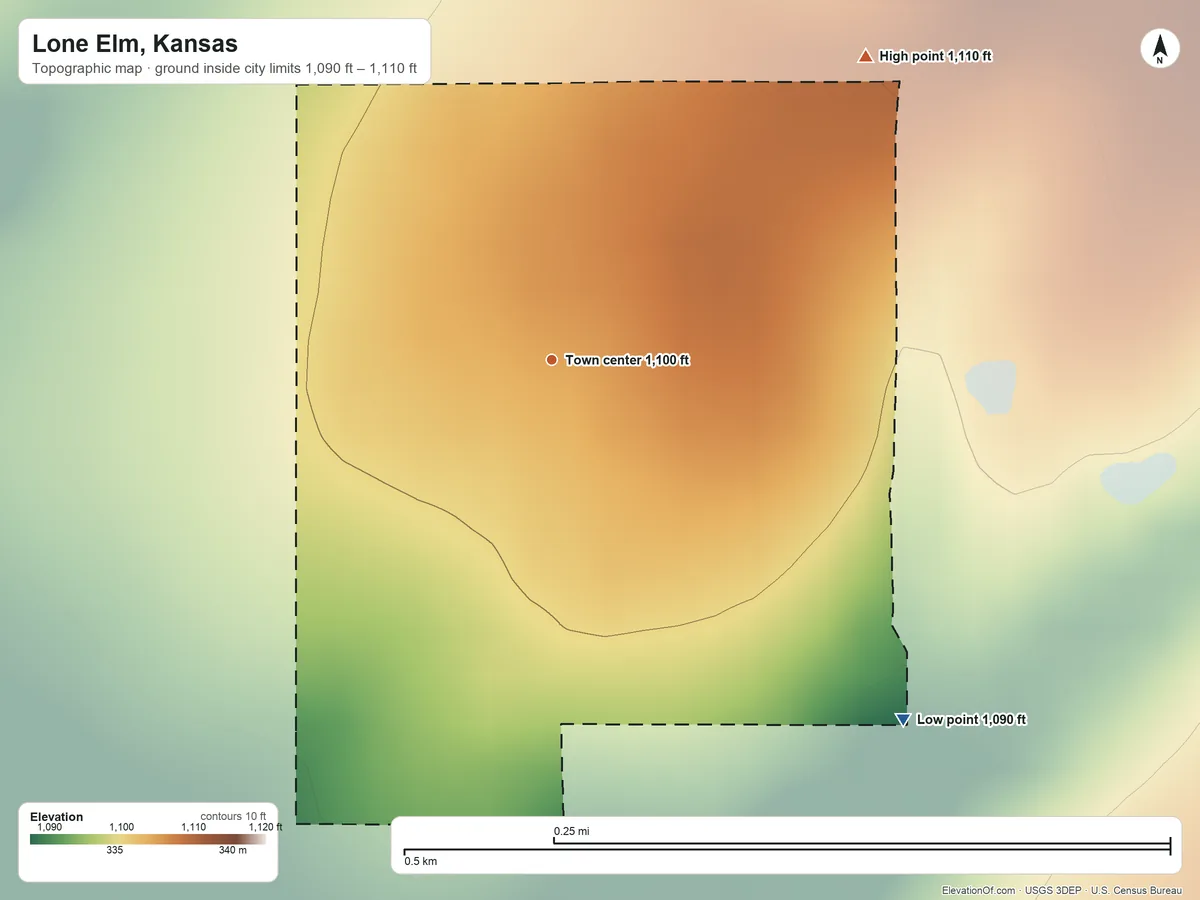This screenshot has width=1200, height=900.
Task: Click the 'Lone Elm, Kansas' title
Action: 135,44
